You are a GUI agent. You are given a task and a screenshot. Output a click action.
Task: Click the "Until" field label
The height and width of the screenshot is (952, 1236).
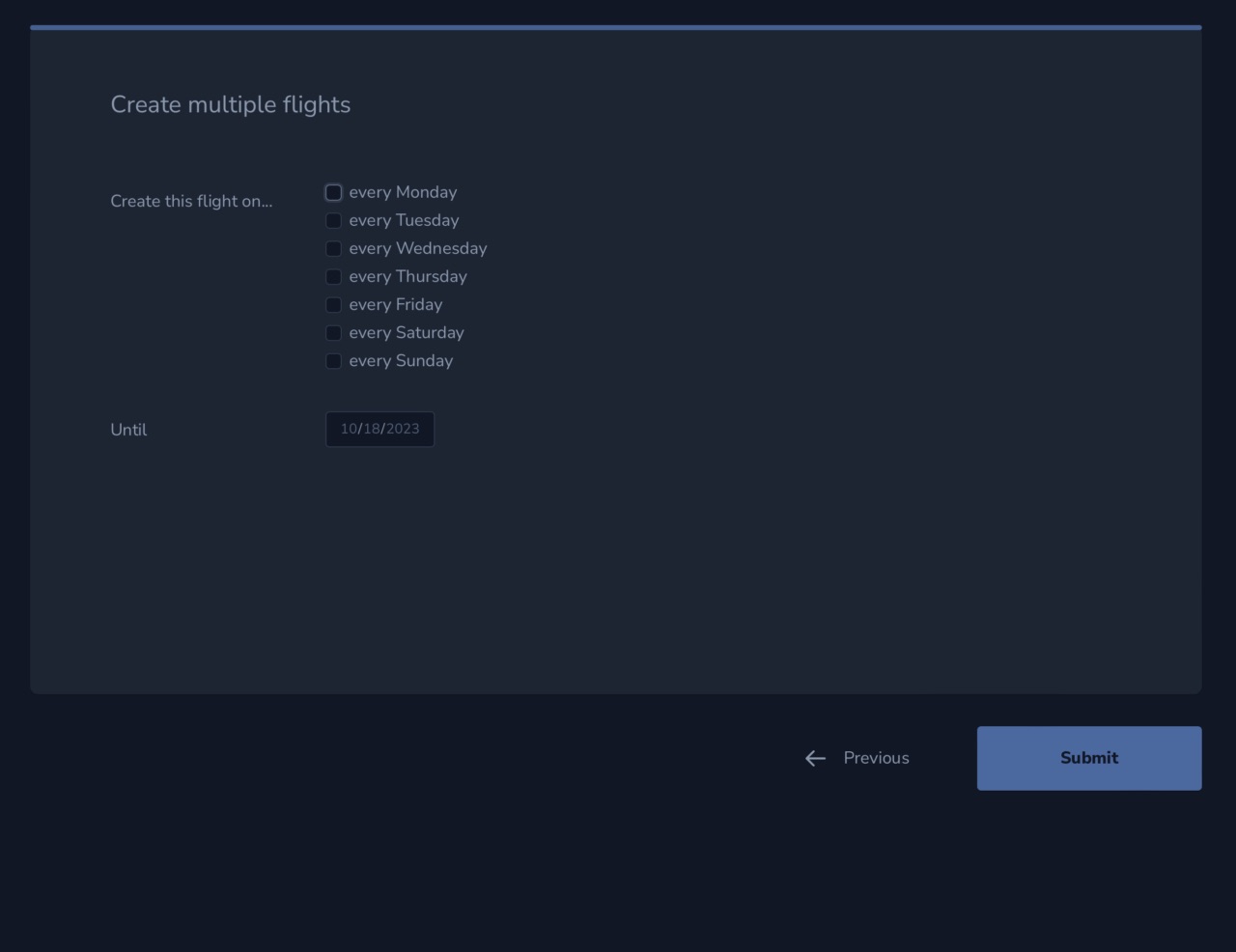click(128, 431)
